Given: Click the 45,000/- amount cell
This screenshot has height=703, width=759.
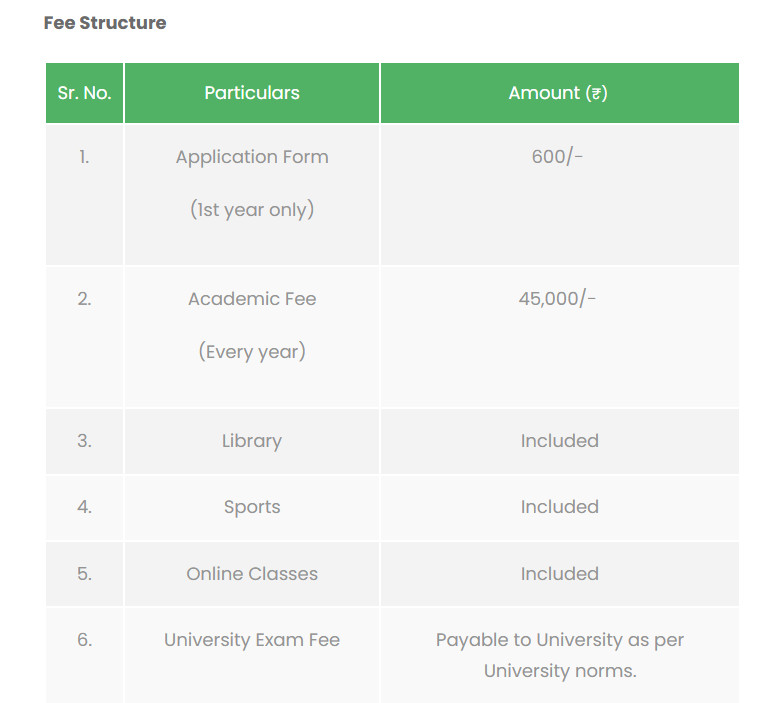Looking at the screenshot, I should pyautogui.click(x=558, y=299).
